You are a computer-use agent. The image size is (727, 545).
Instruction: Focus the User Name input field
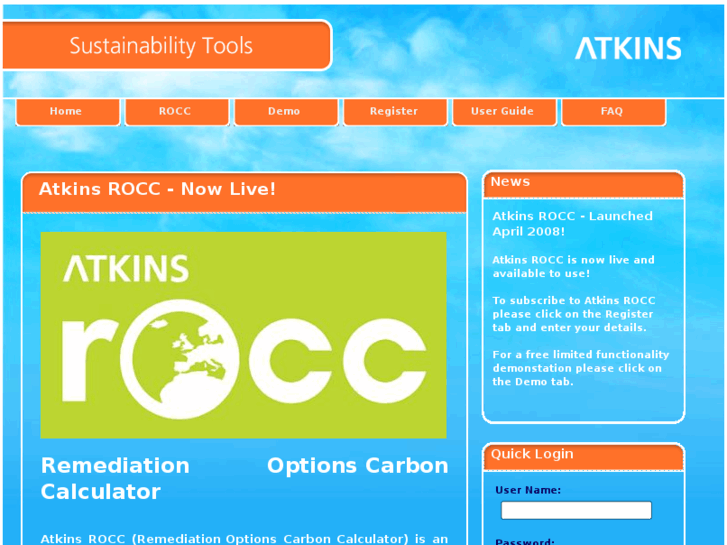click(576, 510)
